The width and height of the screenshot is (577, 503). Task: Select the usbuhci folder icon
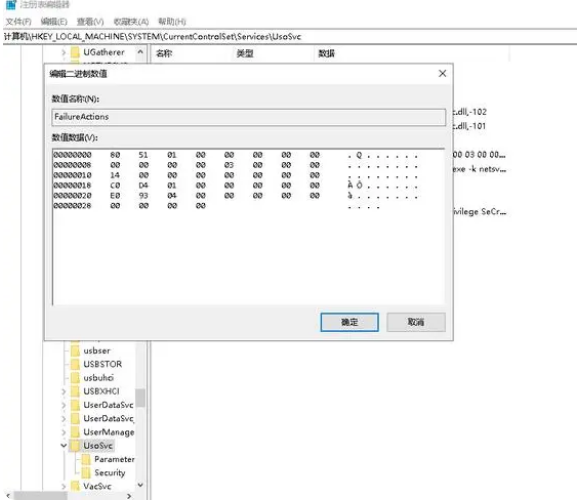click(x=75, y=378)
